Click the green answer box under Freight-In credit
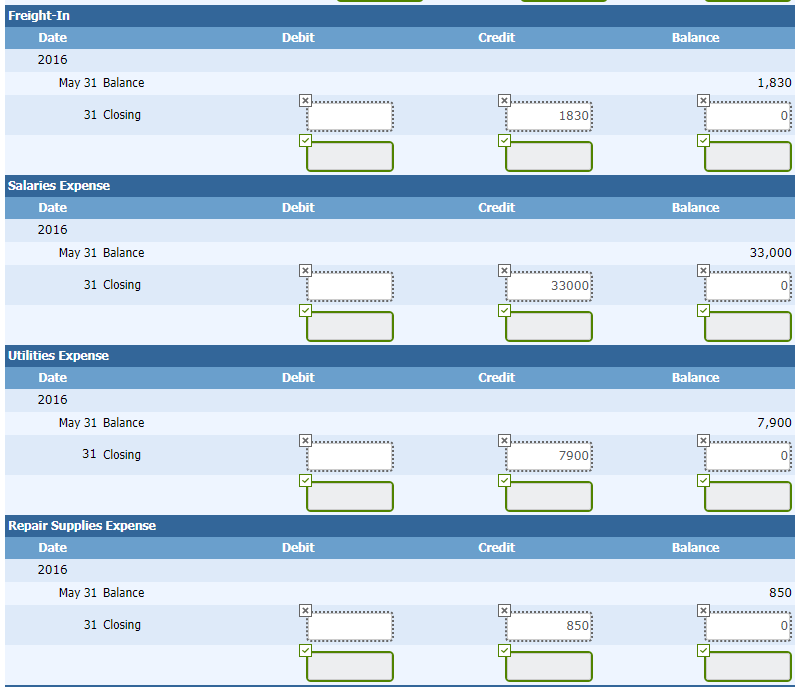The height and width of the screenshot is (687, 795). (x=549, y=156)
